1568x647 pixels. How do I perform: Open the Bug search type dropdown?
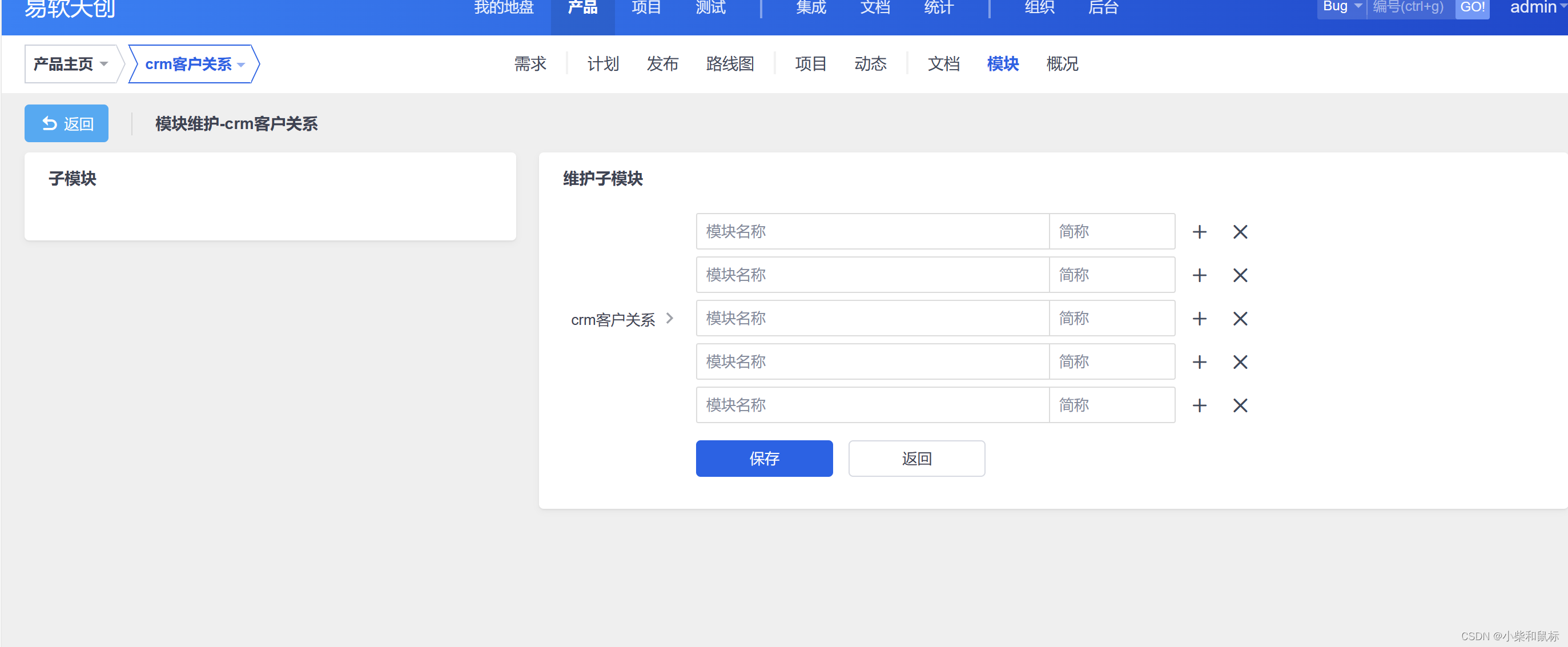pyautogui.click(x=1341, y=7)
